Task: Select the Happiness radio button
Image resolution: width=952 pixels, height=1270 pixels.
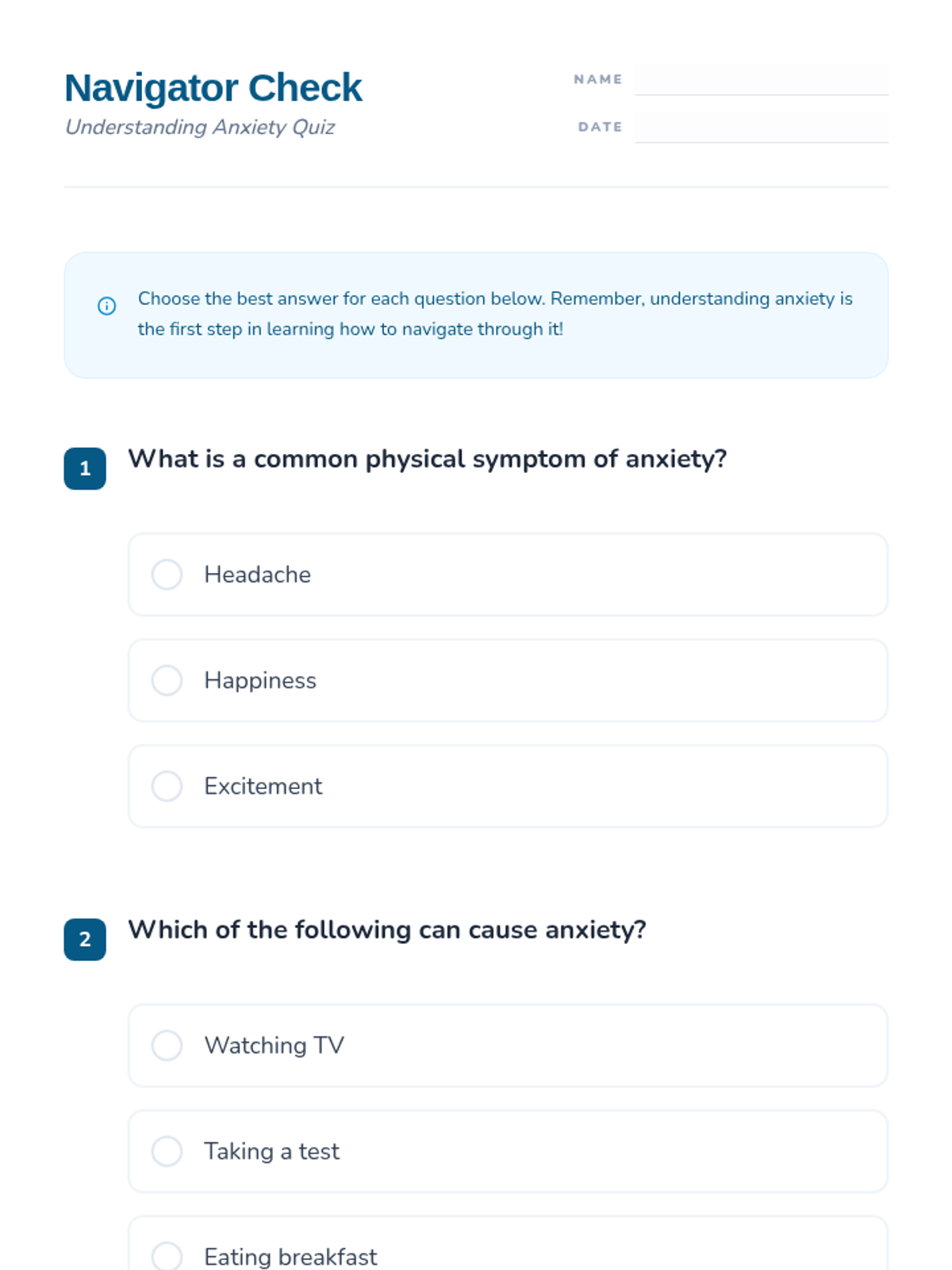Action: (x=167, y=680)
